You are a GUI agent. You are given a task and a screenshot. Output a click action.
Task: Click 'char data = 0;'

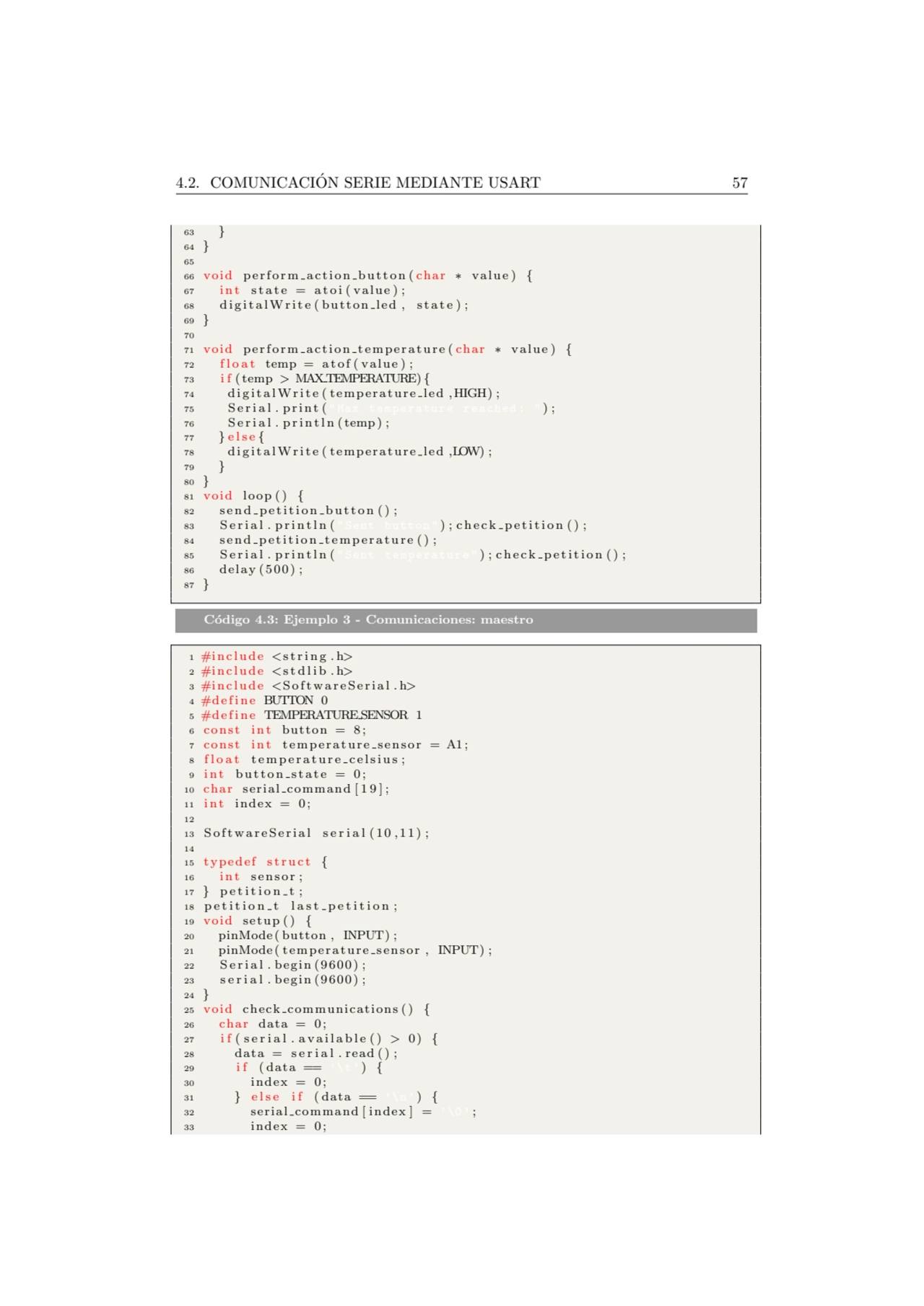click(x=273, y=1024)
